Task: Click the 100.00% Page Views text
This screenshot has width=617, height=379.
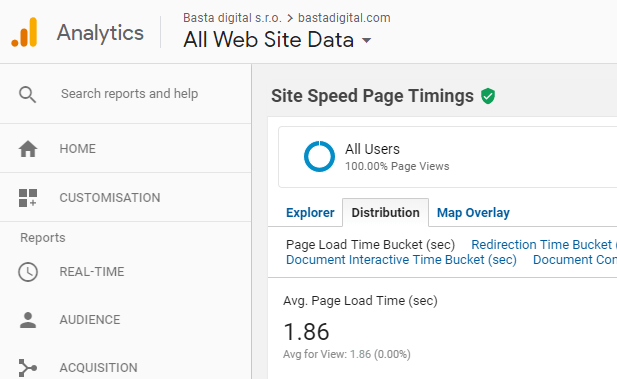Action: [397, 166]
